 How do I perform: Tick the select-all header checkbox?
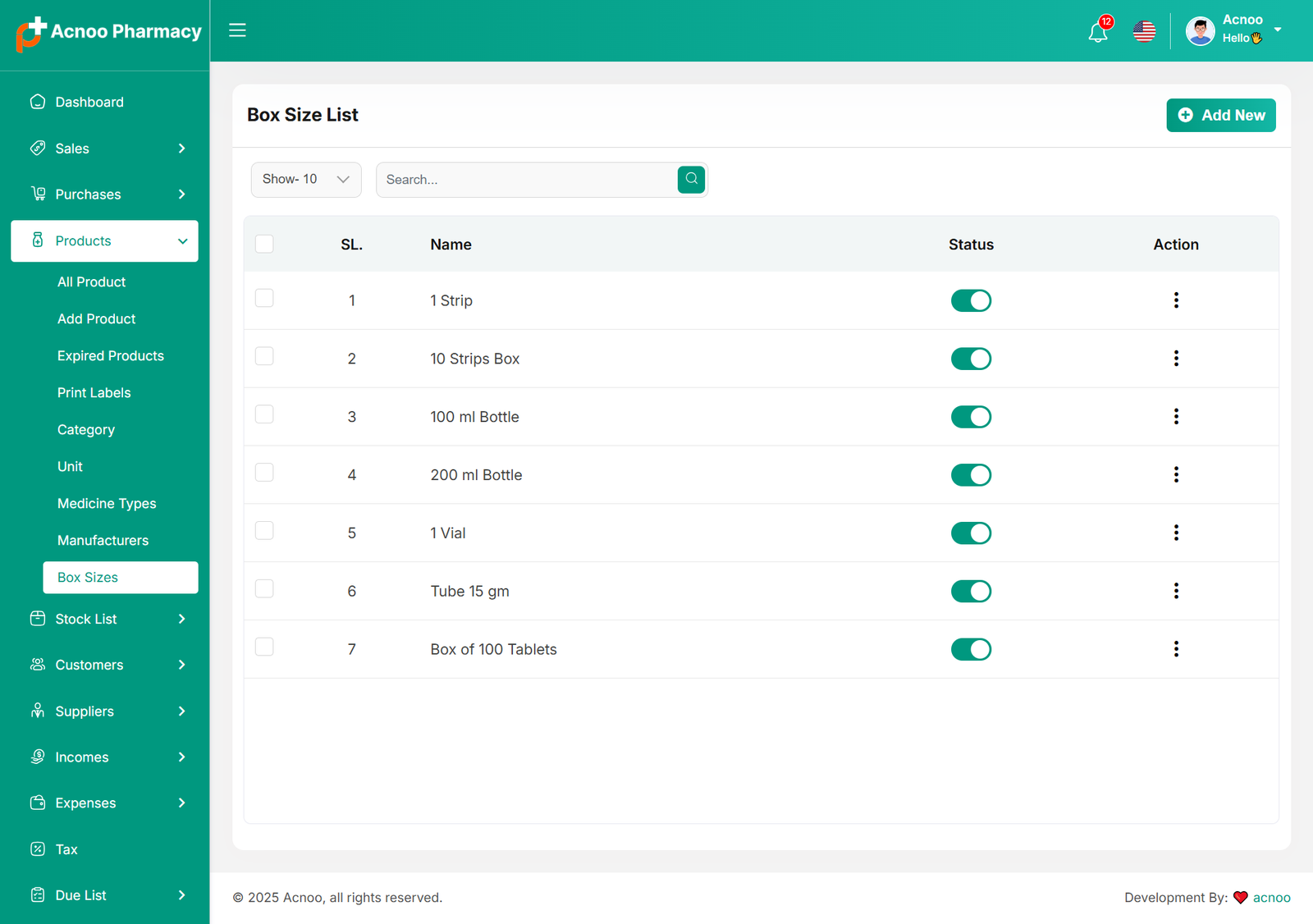pos(264,244)
